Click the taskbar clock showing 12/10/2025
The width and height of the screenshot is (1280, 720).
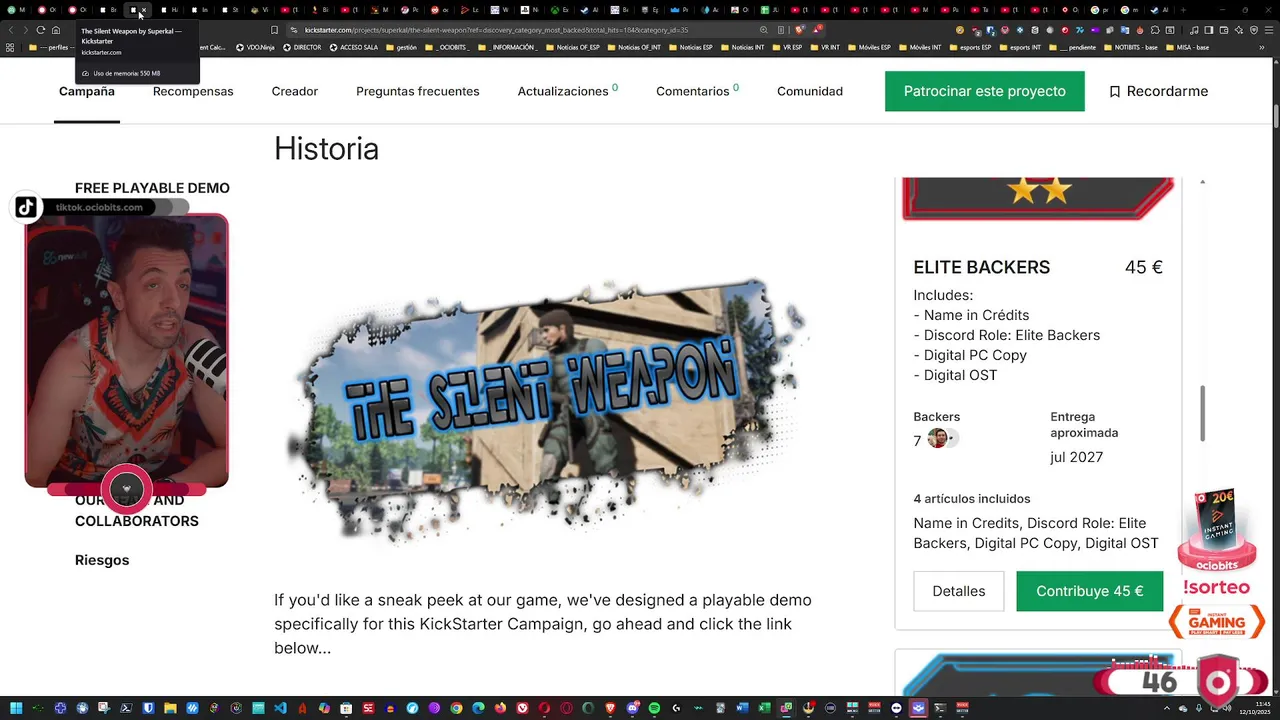tap(1254, 708)
